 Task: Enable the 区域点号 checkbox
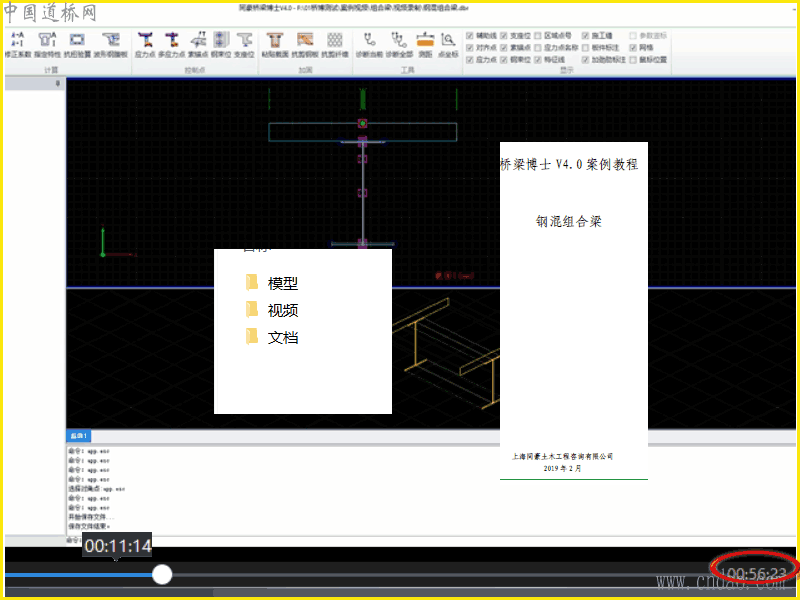click(540, 36)
